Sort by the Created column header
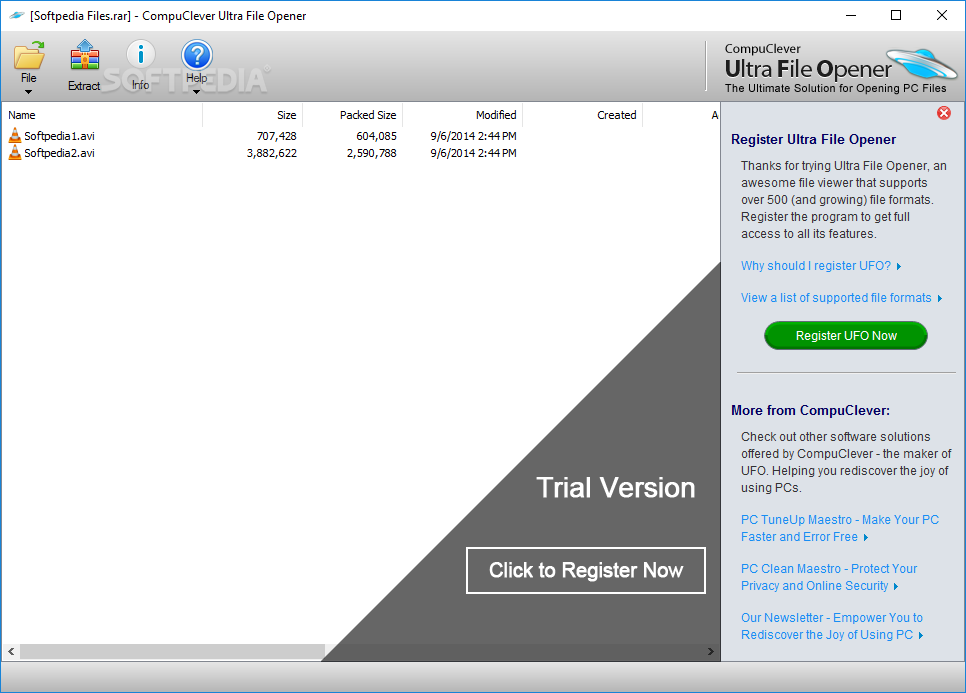 pyautogui.click(x=582, y=115)
